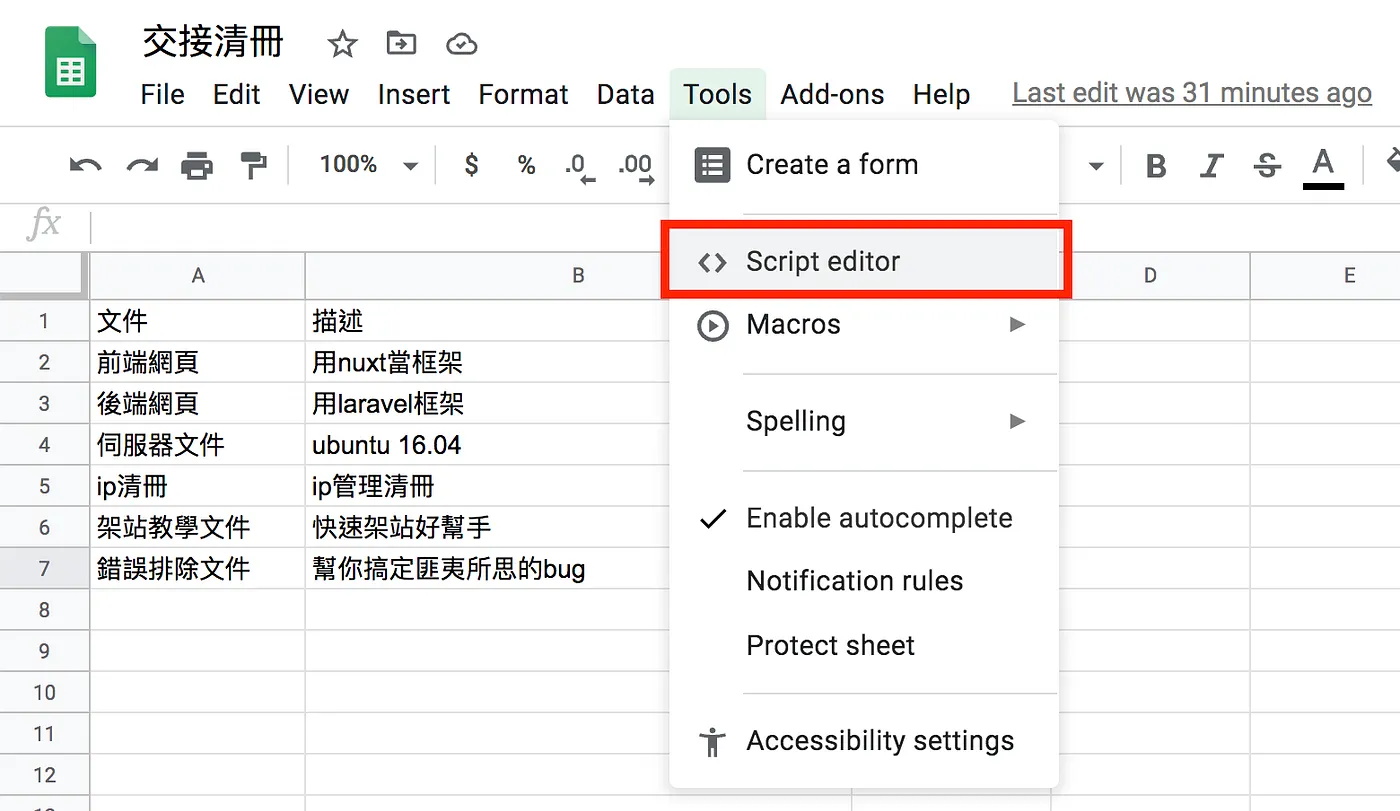Open the Insert menu
Screen dimensions: 1400x811
point(414,94)
